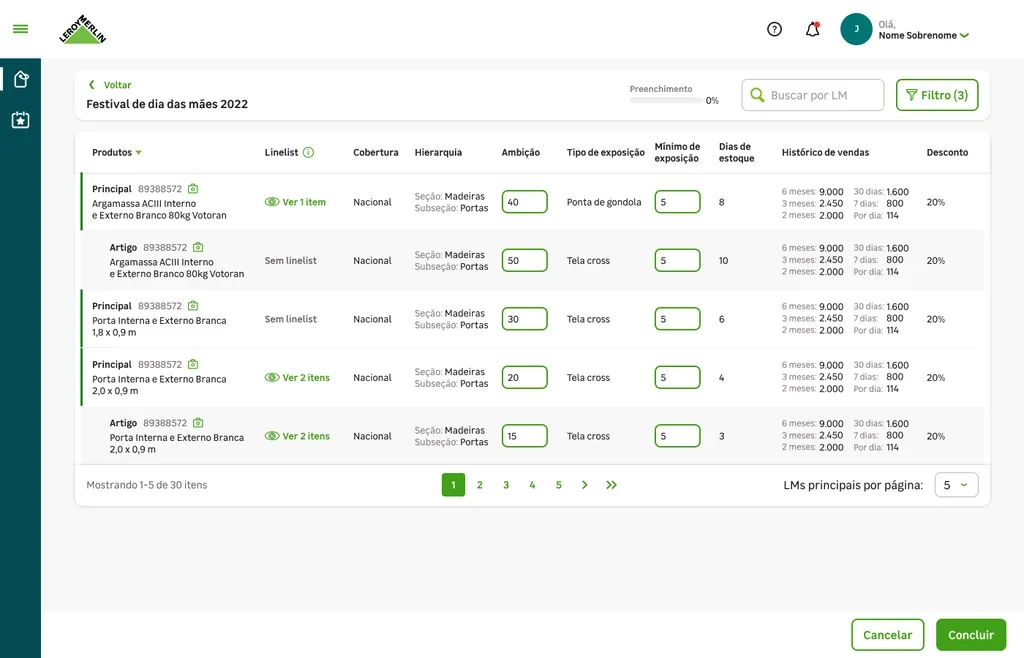This screenshot has height=658, width=1024.
Task: Click the Voltar back link
Action: (110, 85)
